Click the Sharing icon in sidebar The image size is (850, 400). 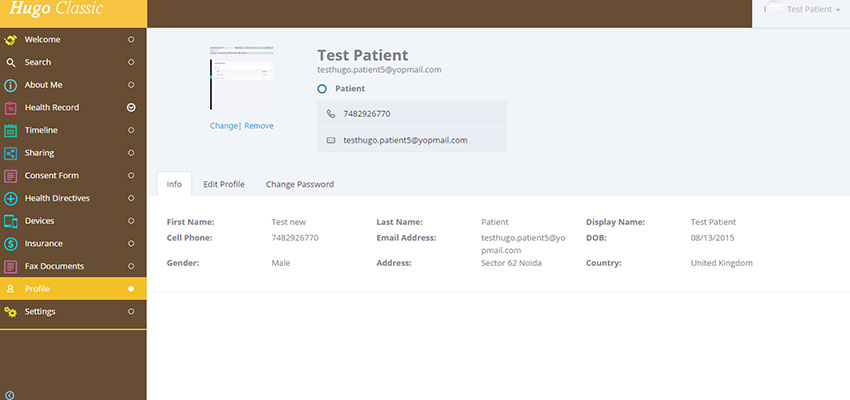10,153
